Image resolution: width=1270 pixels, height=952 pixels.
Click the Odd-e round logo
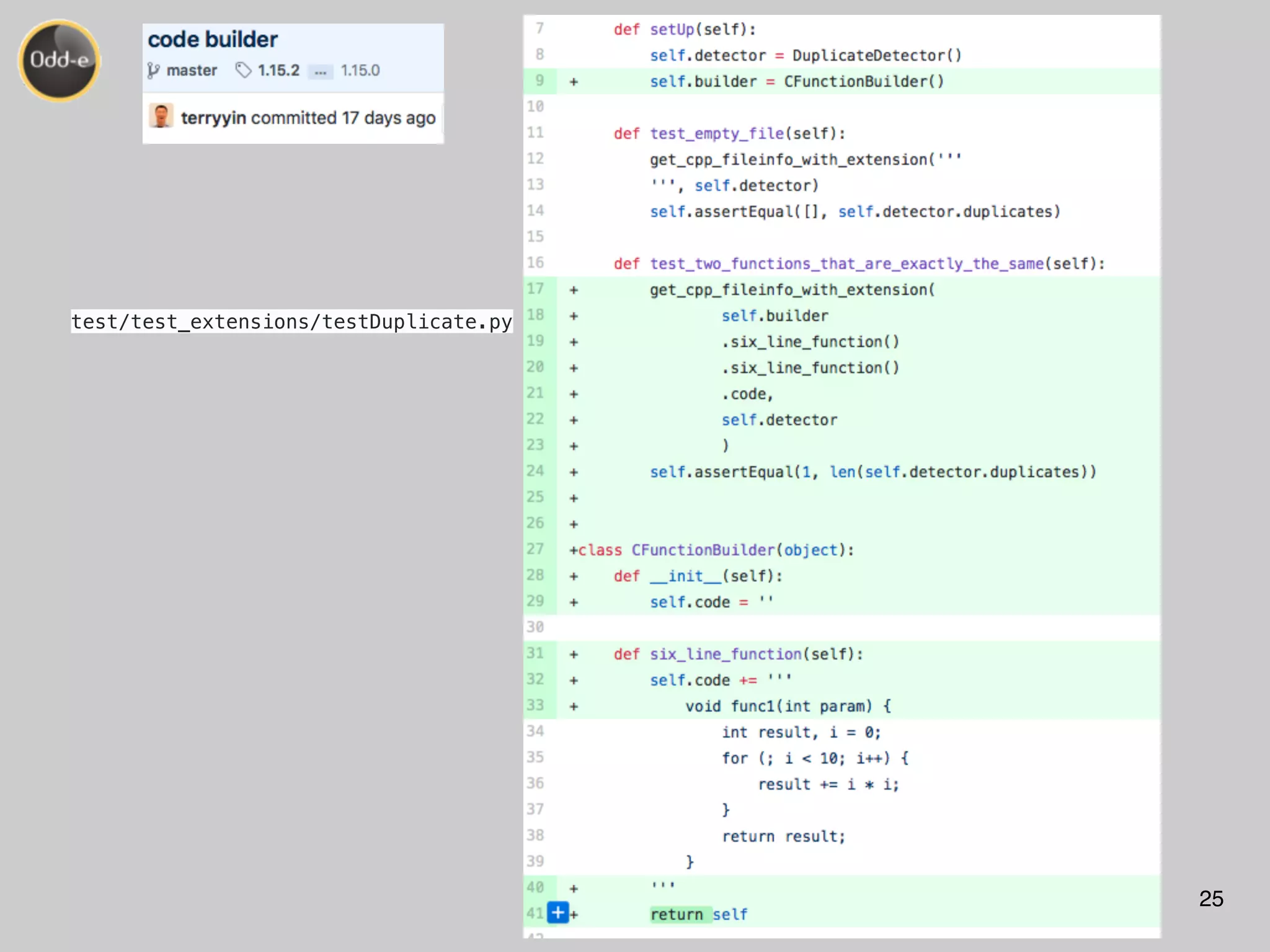click(59, 60)
